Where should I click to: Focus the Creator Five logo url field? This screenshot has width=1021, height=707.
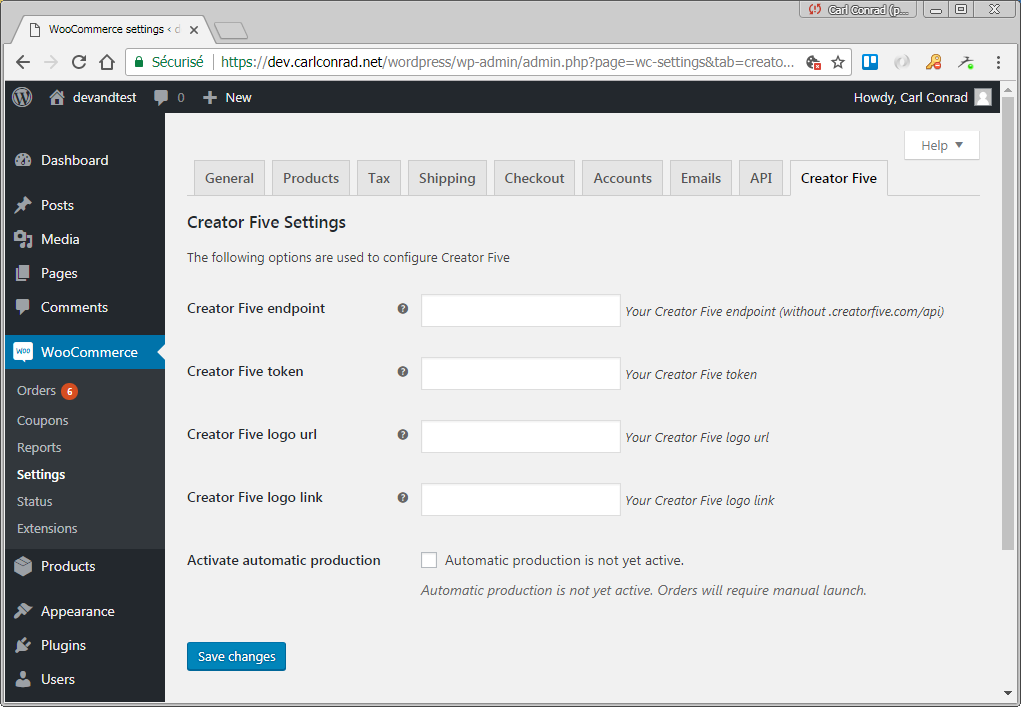point(521,437)
